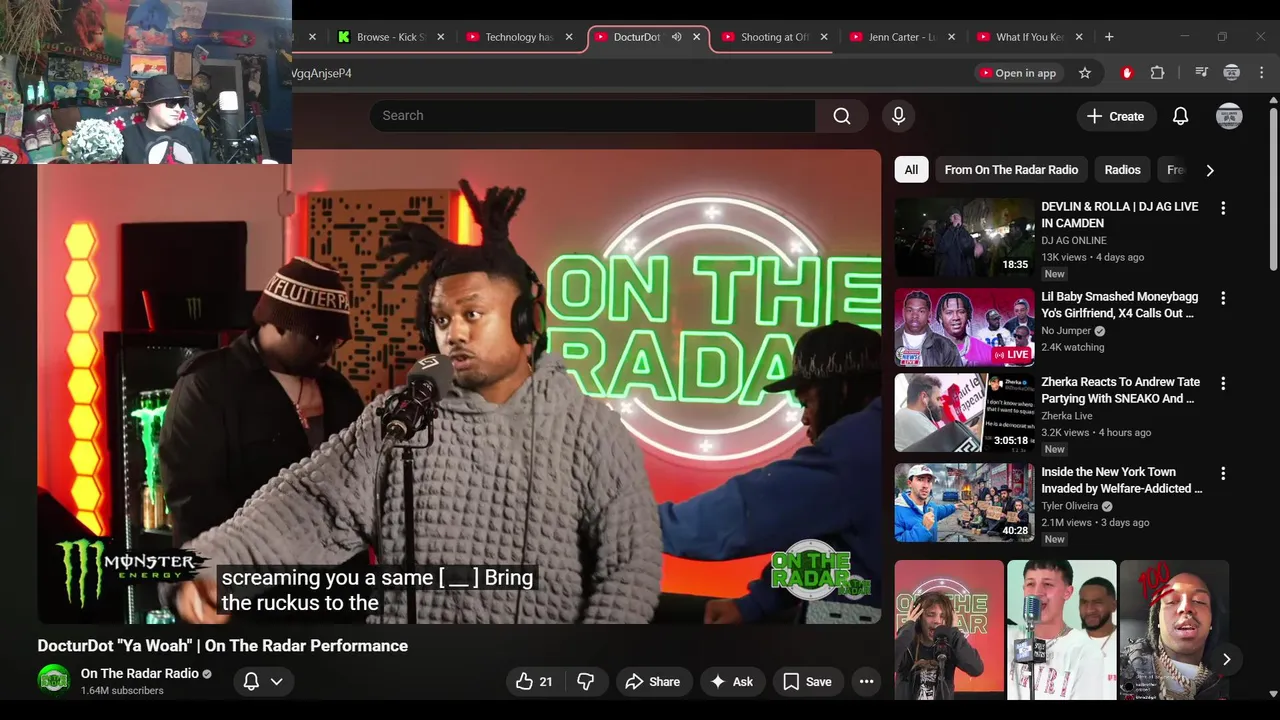This screenshot has width=1280, height=720.
Task: Open options for Inside the New York Town video
Action: click(x=1223, y=473)
